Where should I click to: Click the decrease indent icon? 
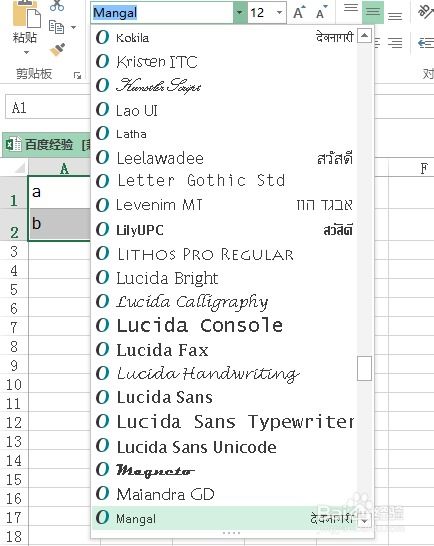(x=426, y=43)
